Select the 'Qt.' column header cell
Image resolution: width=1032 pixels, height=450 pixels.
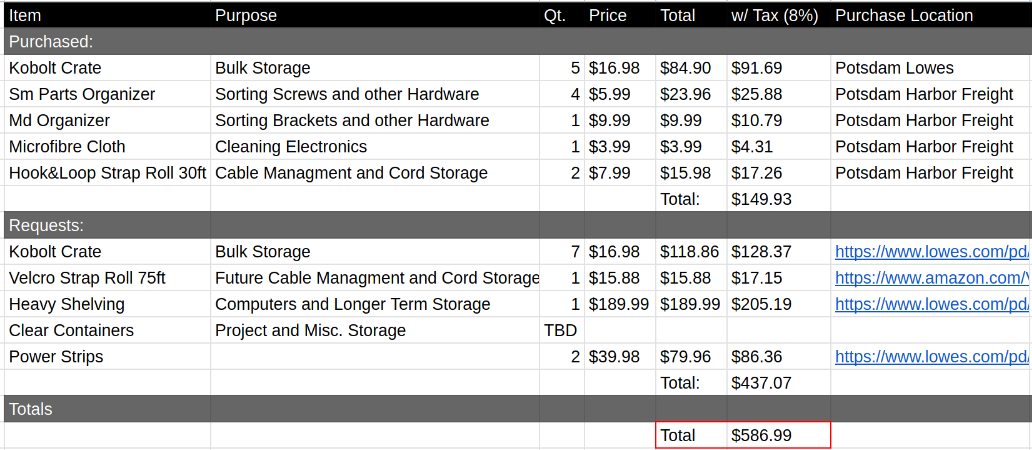[x=562, y=15]
